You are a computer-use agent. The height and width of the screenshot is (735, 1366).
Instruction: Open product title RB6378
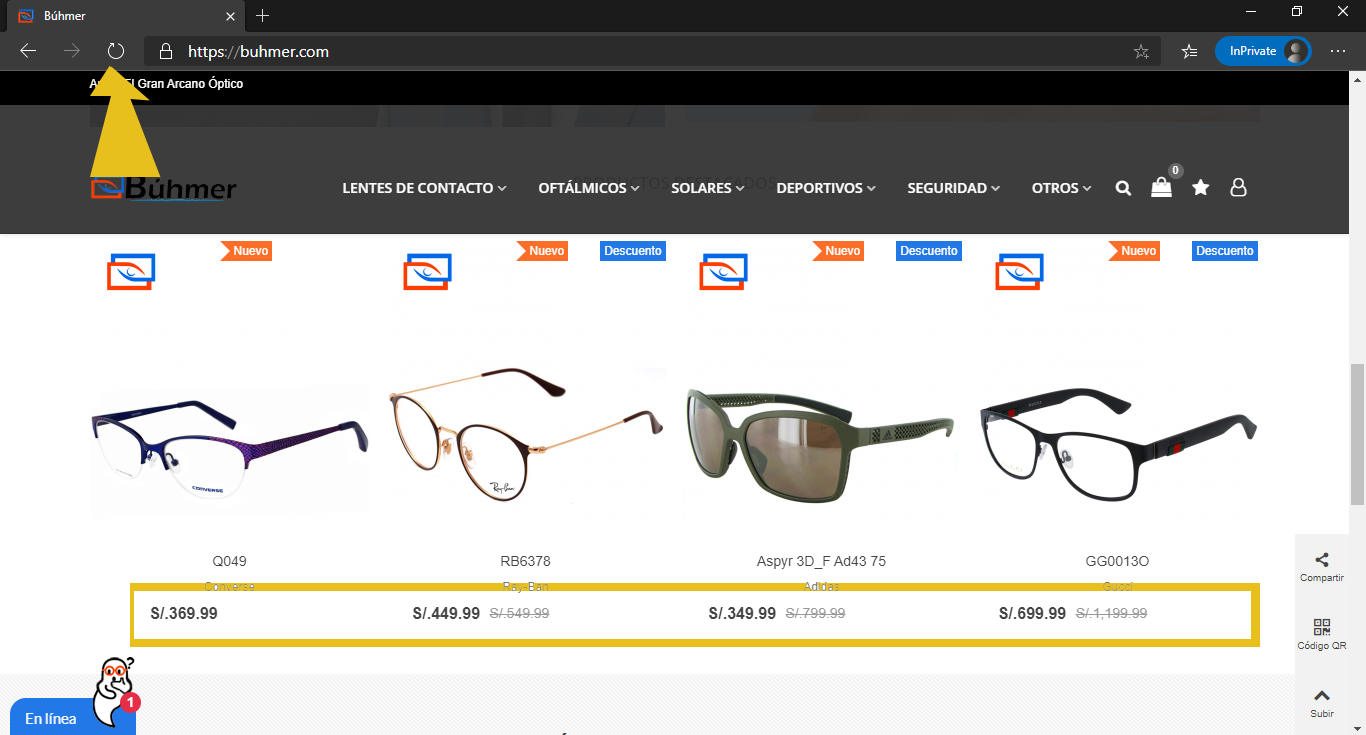click(526, 561)
